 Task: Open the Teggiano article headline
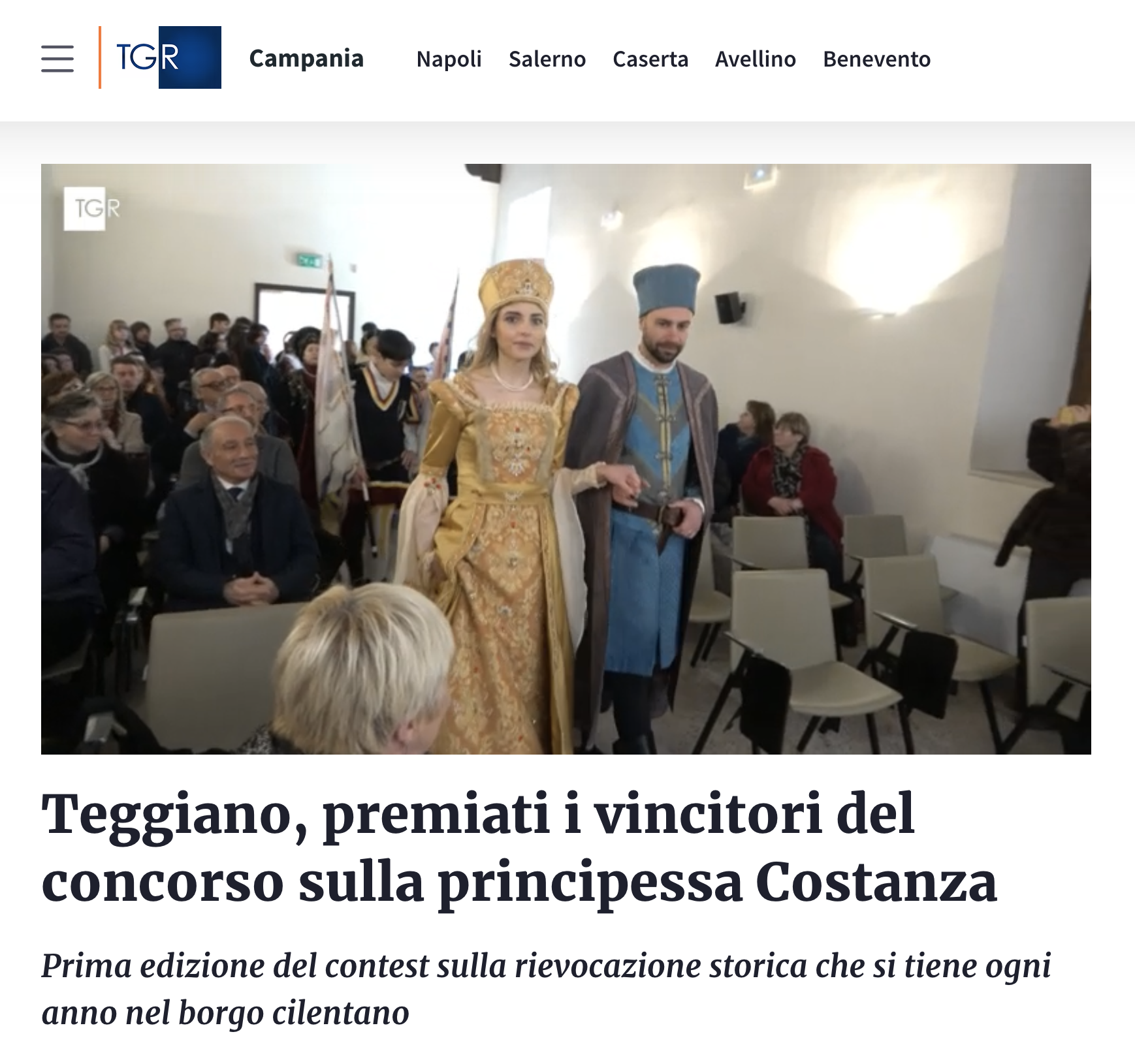click(519, 847)
